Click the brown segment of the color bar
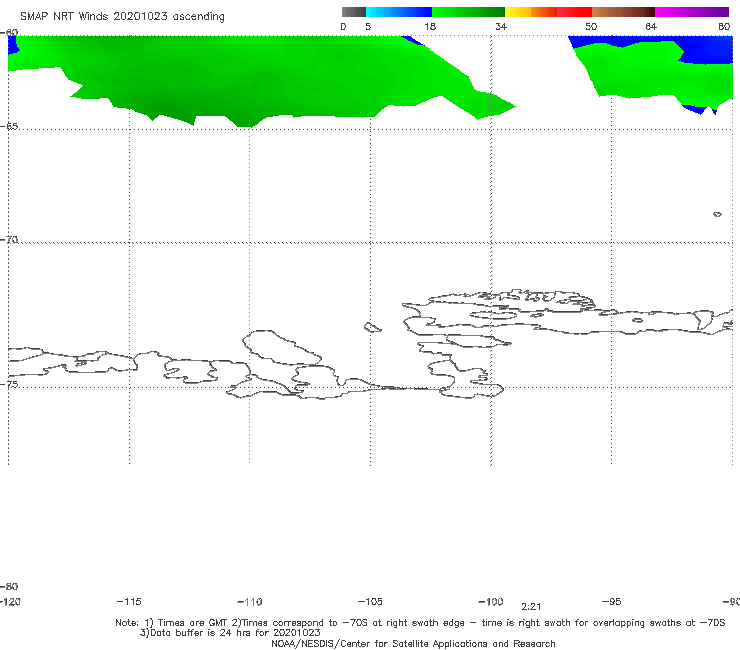The image size is (740, 650). pyautogui.click(x=623, y=12)
